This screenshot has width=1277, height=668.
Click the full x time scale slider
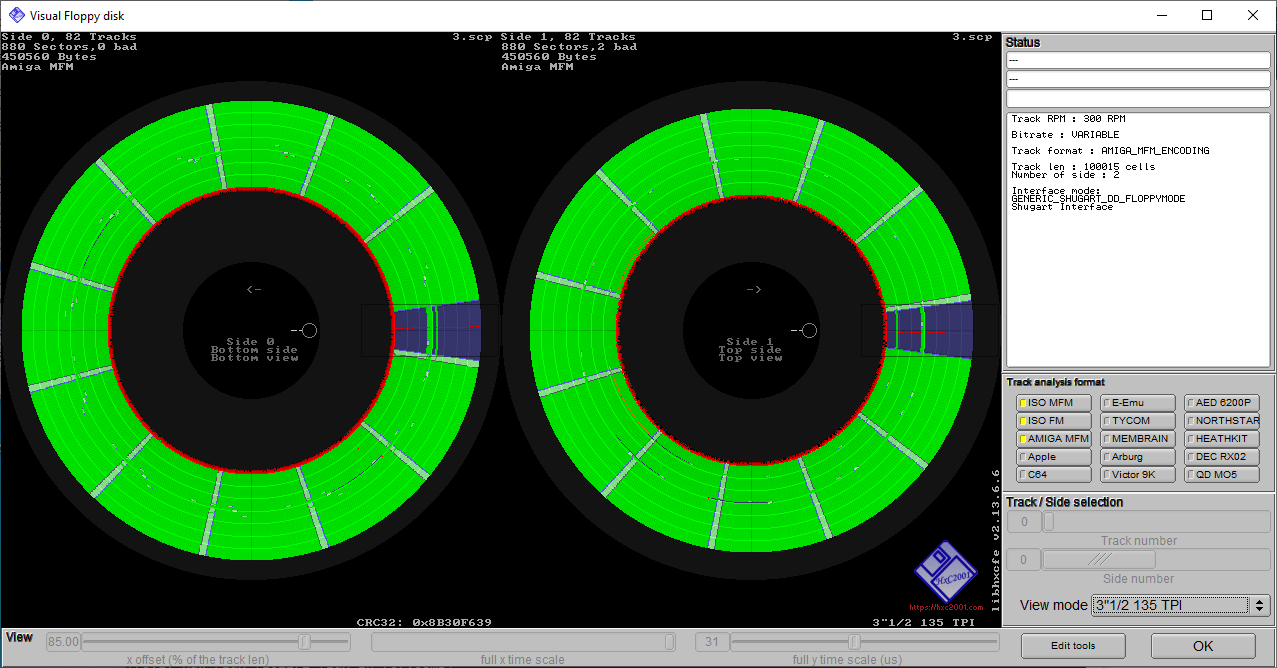coord(524,641)
